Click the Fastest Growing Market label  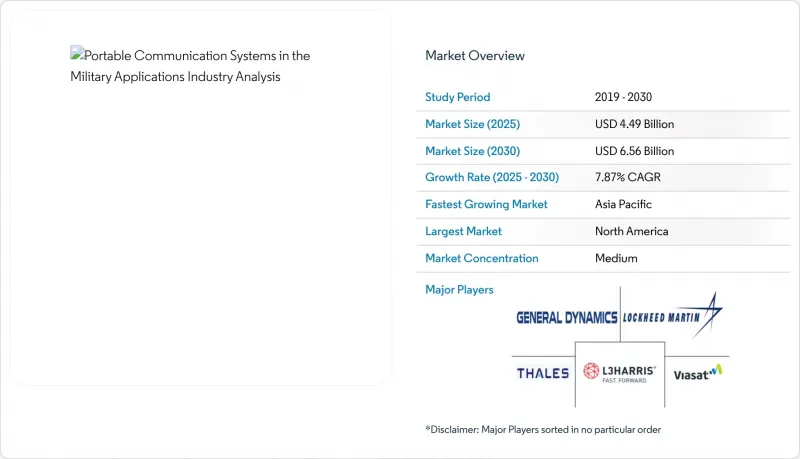click(486, 204)
